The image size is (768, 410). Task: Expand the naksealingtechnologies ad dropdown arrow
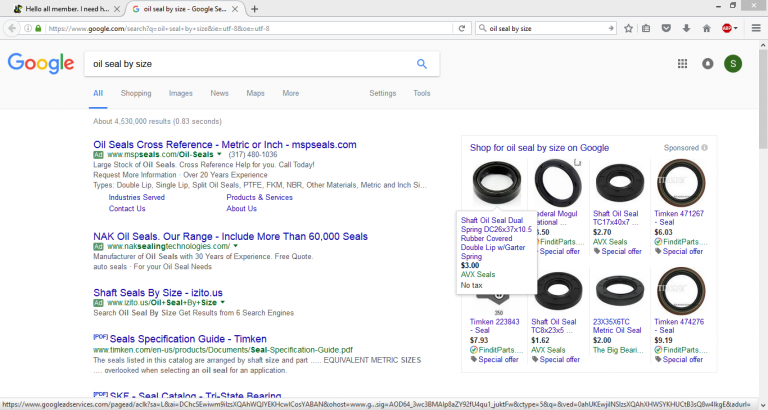click(236, 246)
